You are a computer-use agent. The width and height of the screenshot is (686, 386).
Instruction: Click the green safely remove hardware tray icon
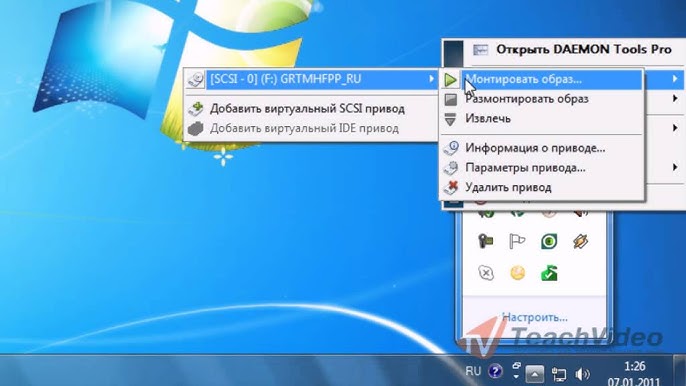pos(549,273)
